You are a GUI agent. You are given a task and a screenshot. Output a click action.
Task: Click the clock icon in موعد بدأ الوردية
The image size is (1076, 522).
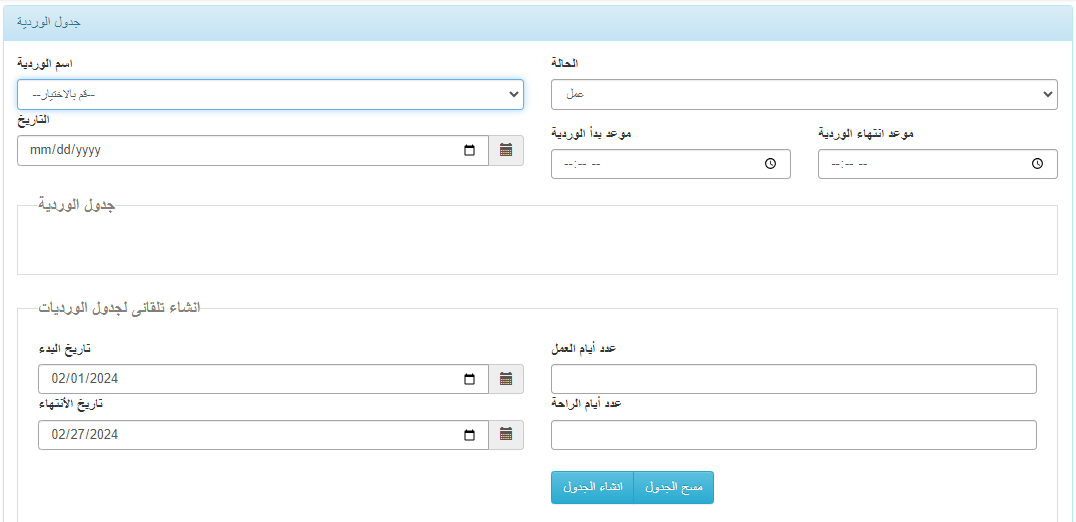771,164
